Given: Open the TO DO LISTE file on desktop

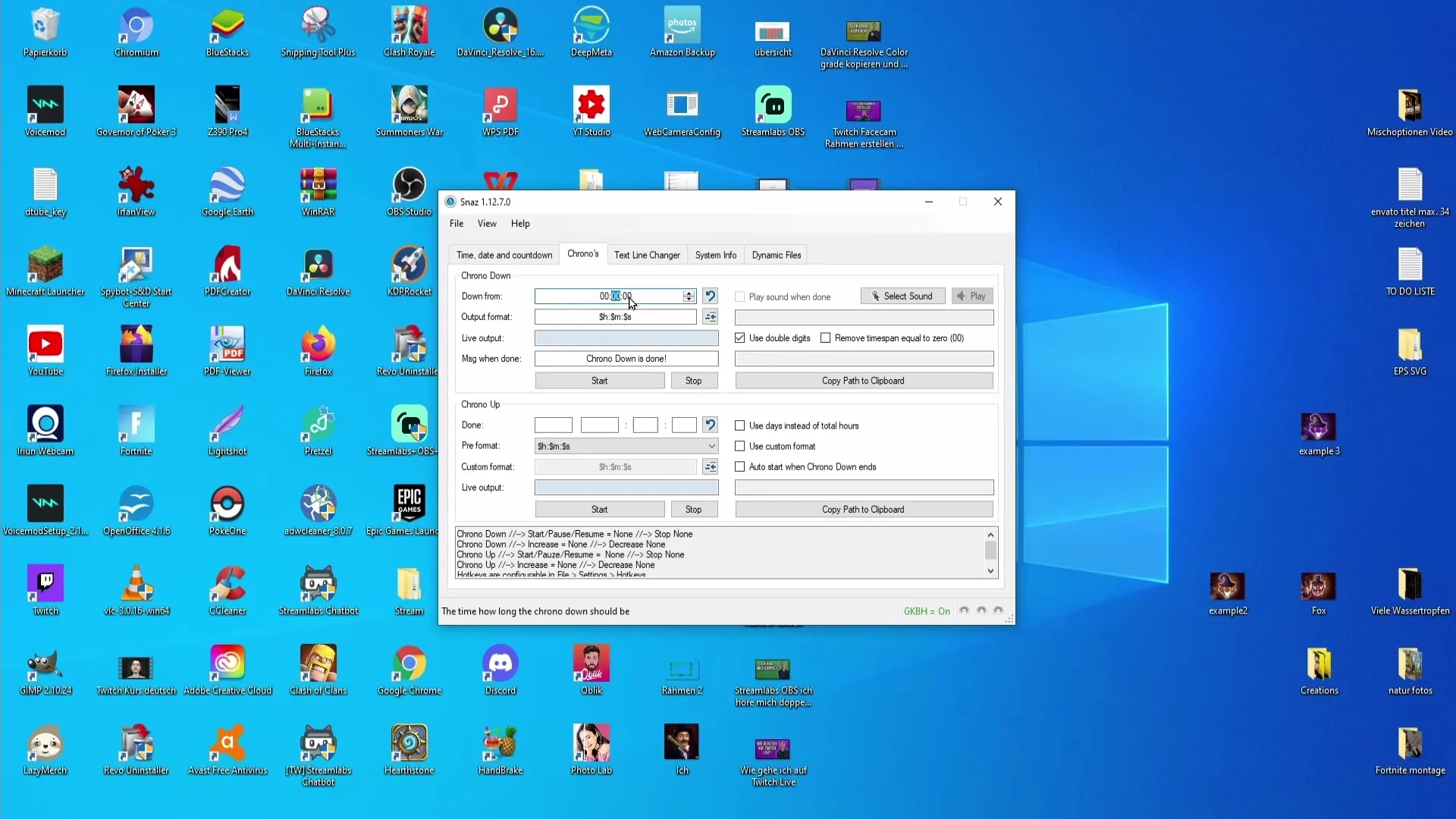Looking at the screenshot, I should (1410, 271).
